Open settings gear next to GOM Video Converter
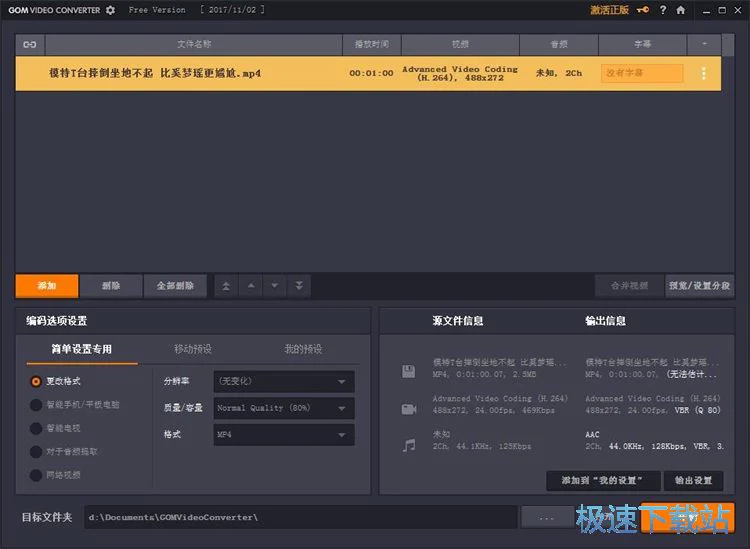 tap(110, 10)
